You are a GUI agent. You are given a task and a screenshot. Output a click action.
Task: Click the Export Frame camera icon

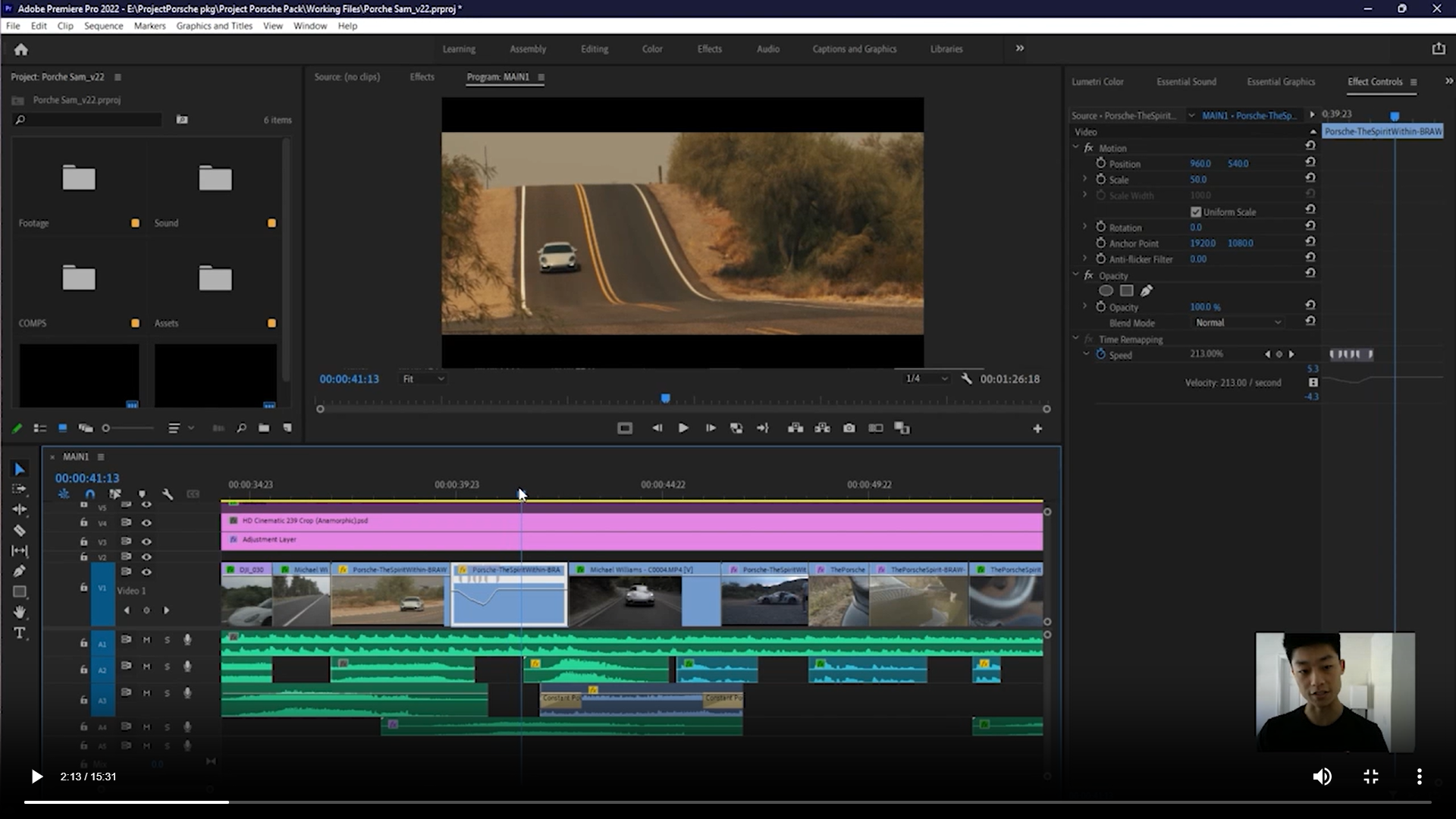tap(849, 428)
